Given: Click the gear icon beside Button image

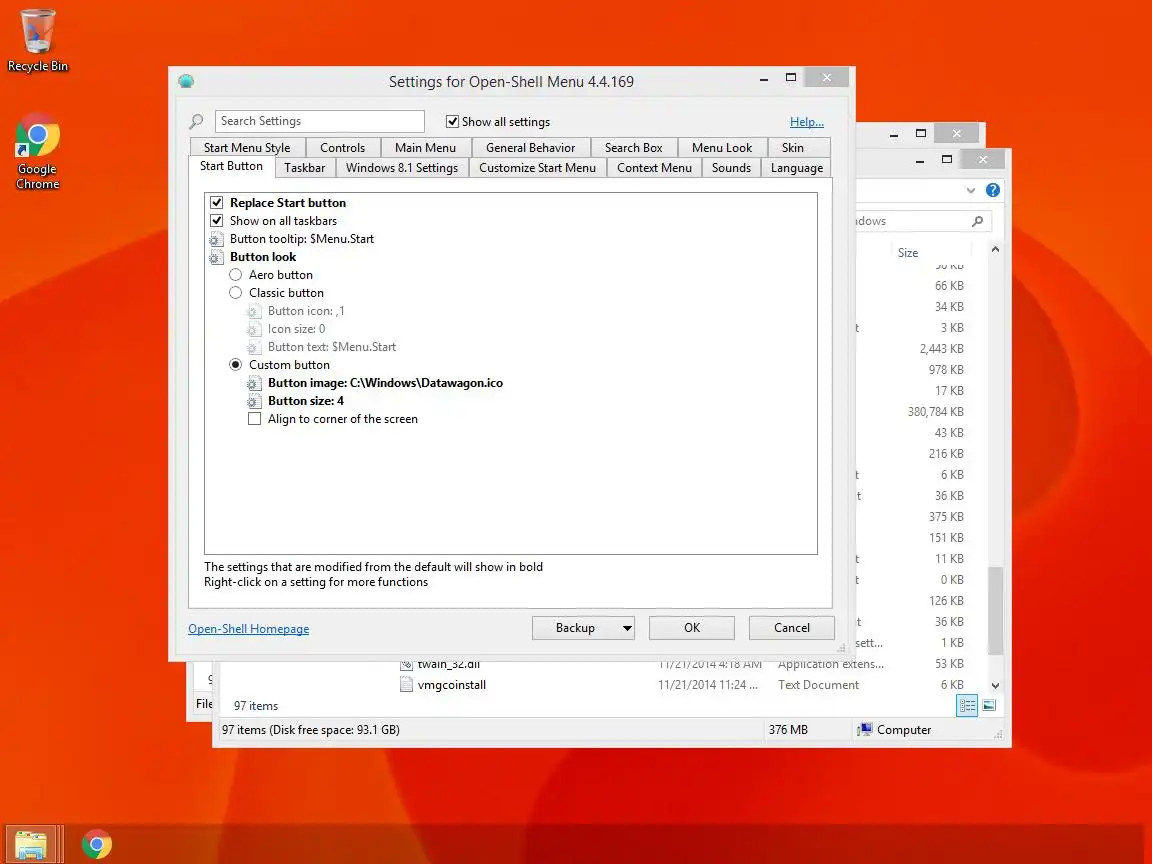Looking at the screenshot, I should [254, 384].
